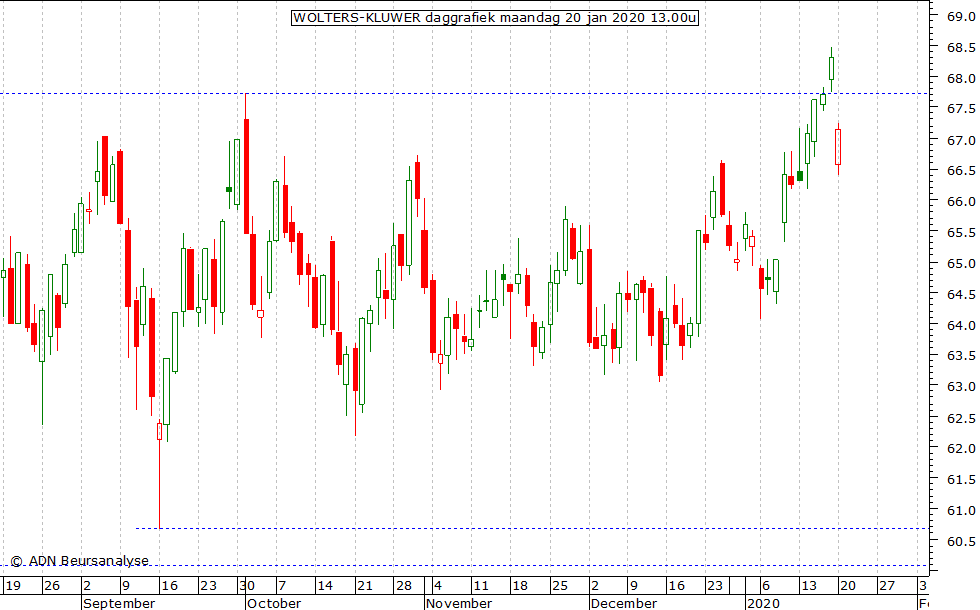Image resolution: width=980 pixels, height=610 pixels.
Task: Select the October month label
Action: (x=274, y=603)
